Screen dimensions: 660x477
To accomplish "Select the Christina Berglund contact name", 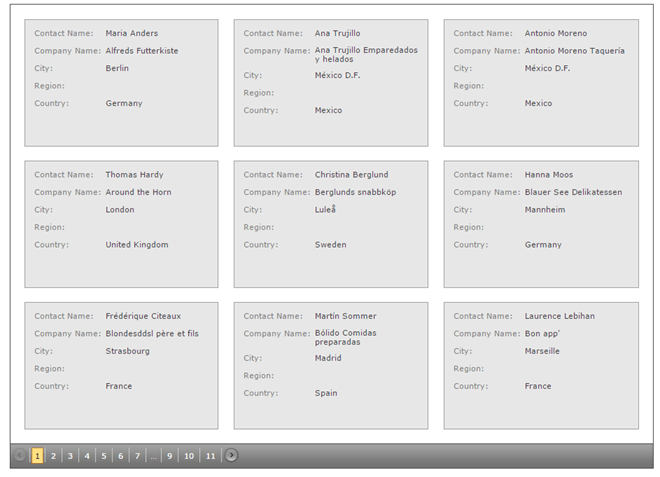I will click(351, 175).
